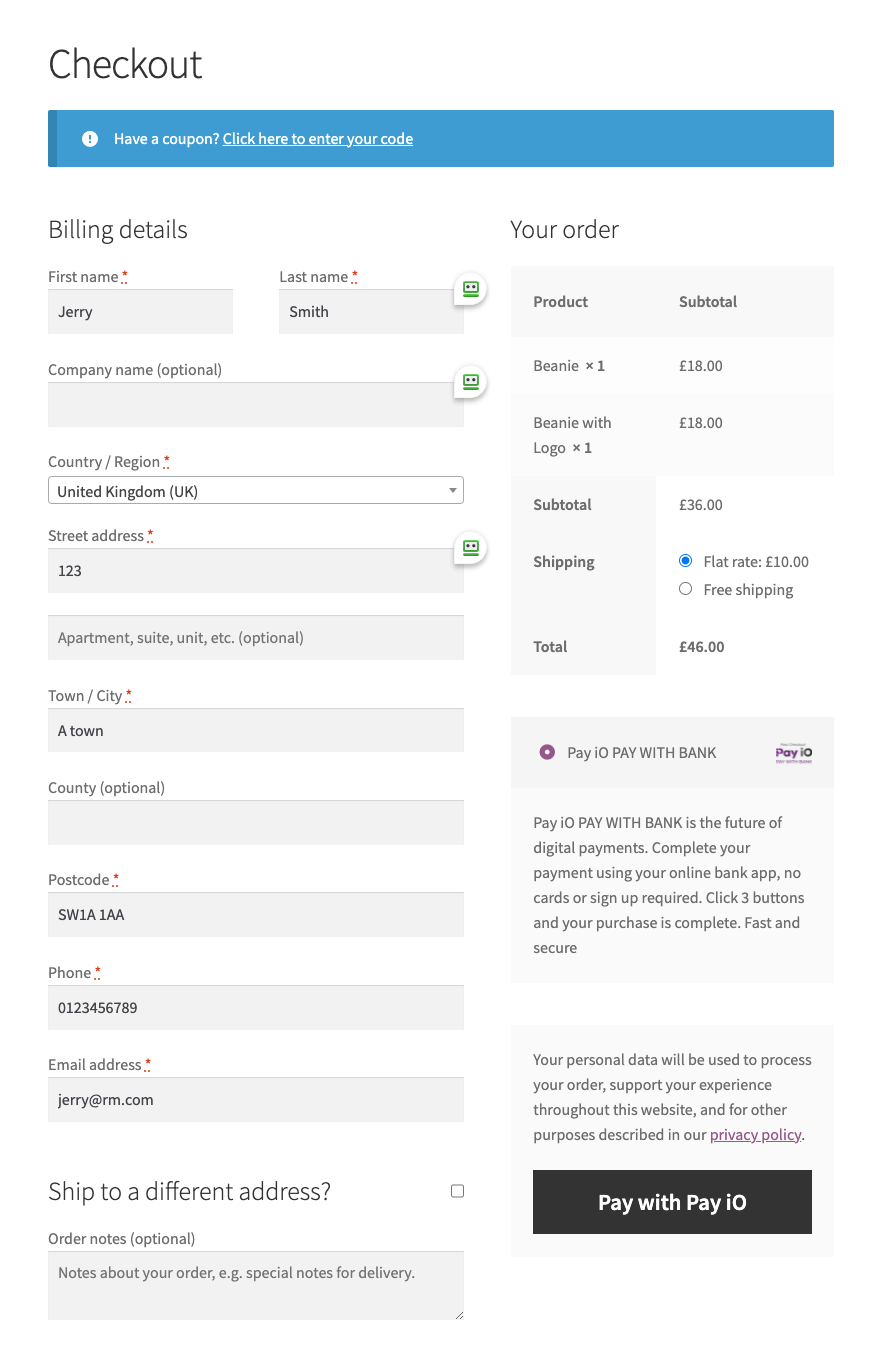Click the Pay iO logo image
The width and height of the screenshot is (878, 1365).
coord(793,753)
